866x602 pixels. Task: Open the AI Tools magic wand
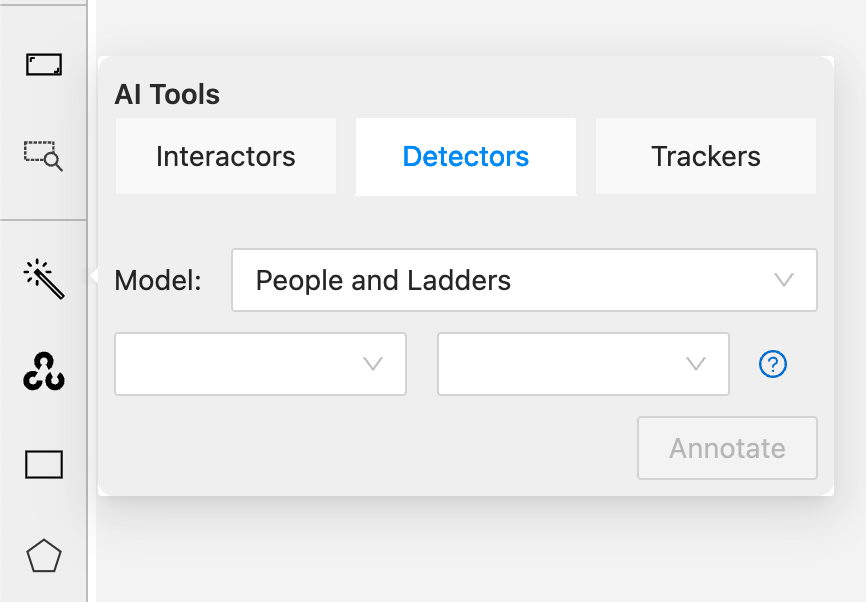[44, 279]
